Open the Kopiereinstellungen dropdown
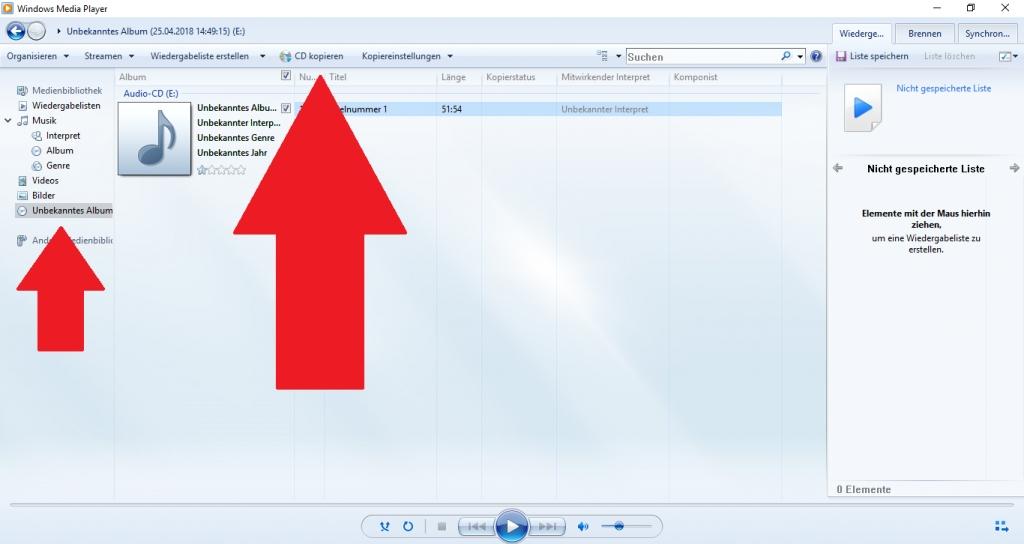This screenshot has width=1024, height=544. (x=407, y=56)
